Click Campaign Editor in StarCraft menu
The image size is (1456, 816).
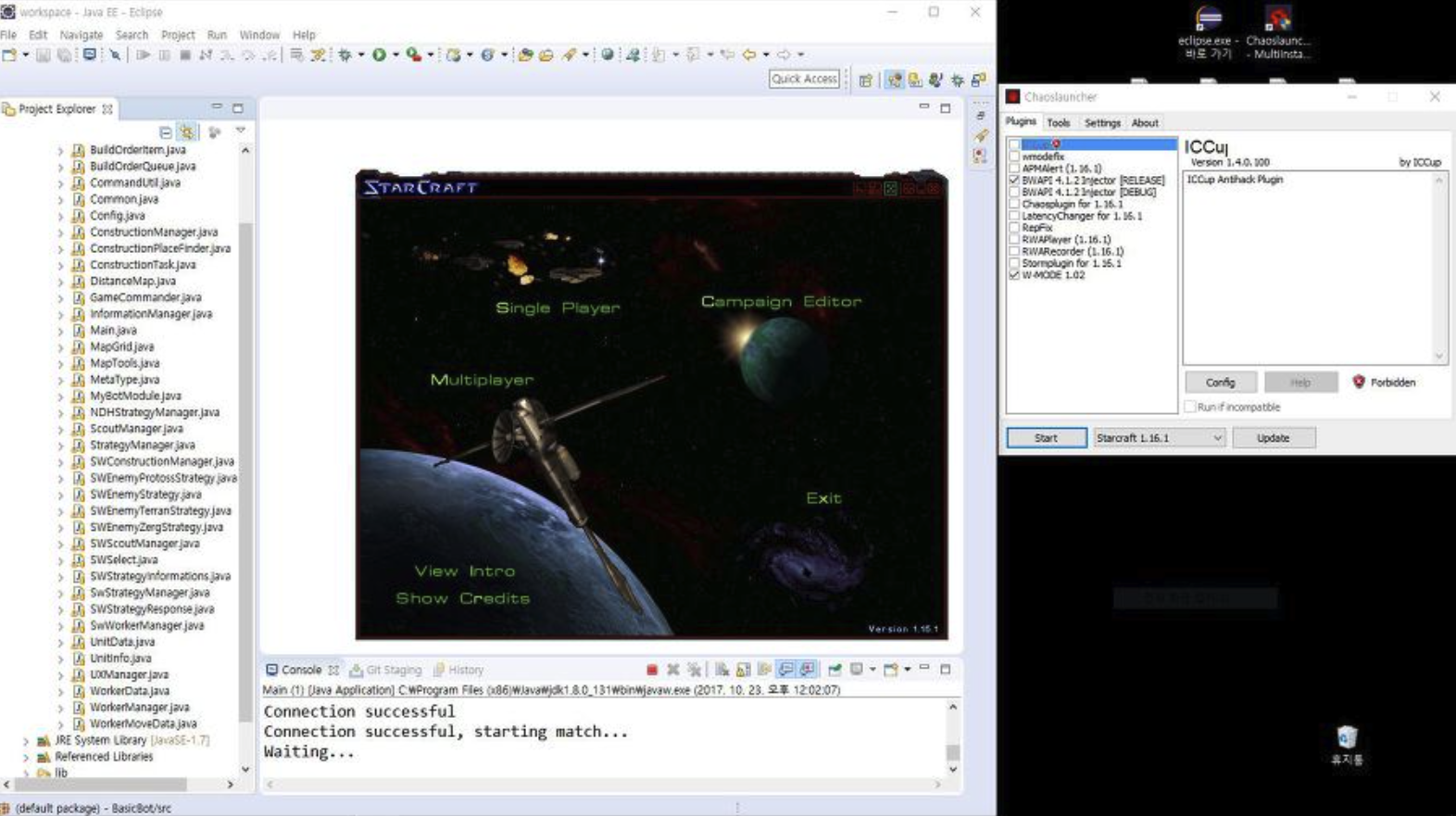781,302
